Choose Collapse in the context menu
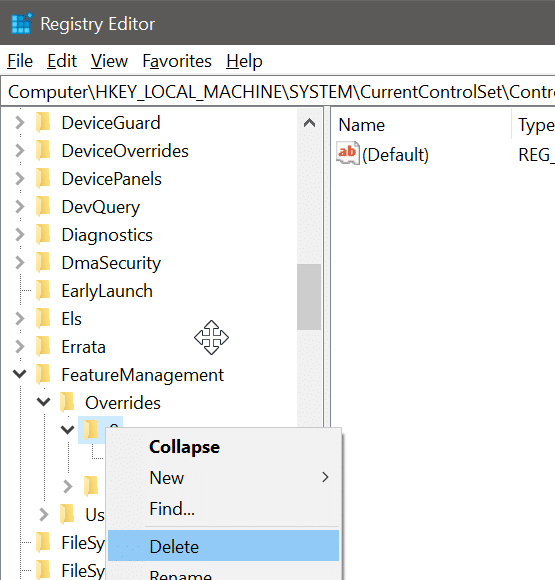The width and height of the screenshot is (555, 580). coord(223,447)
